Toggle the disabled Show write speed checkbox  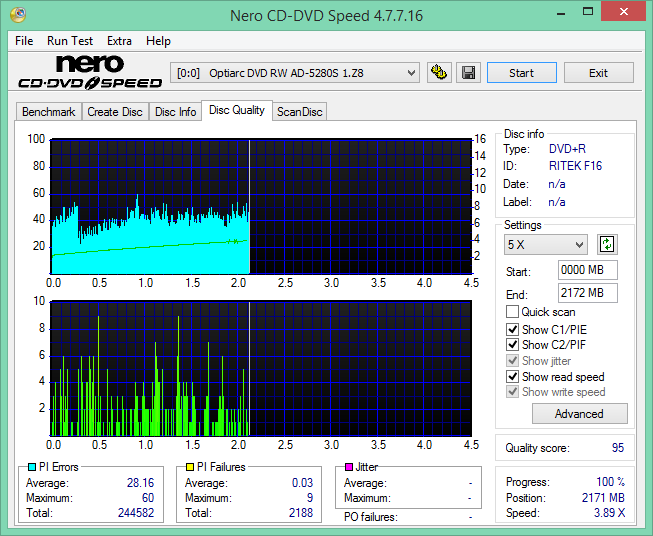[512, 392]
